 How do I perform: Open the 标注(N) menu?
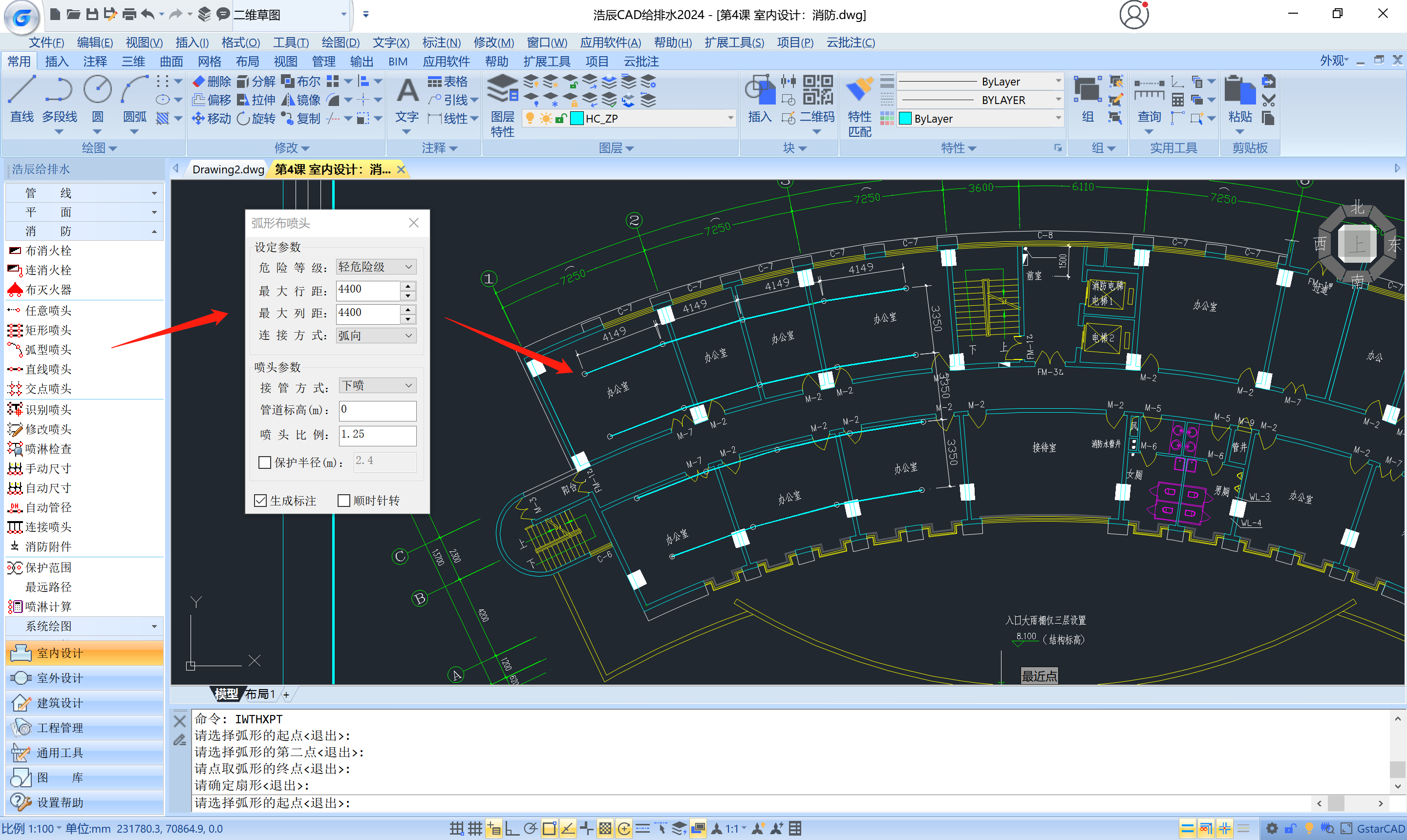[441, 42]
